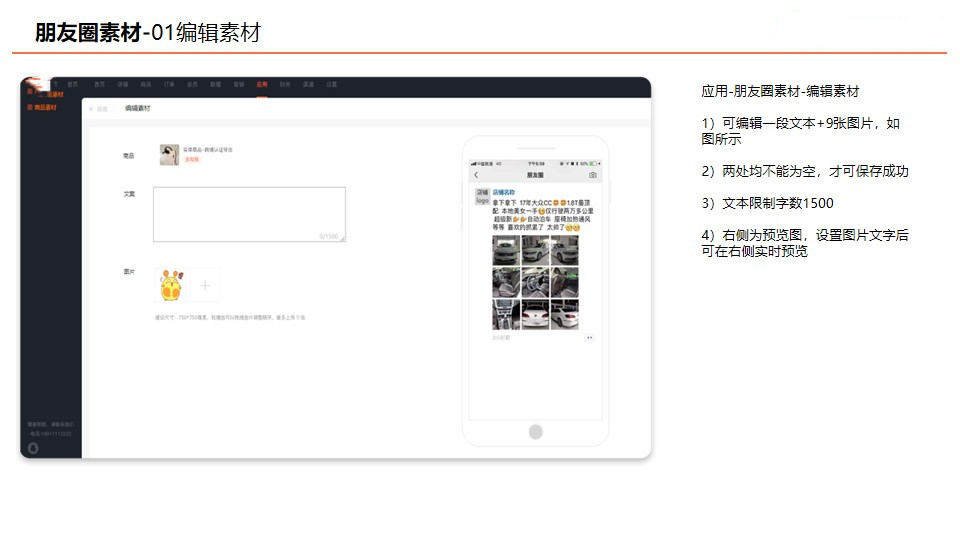Tap the phone mockup home button
Viewport: 960px width, 540px height.
tap(536, 432)
